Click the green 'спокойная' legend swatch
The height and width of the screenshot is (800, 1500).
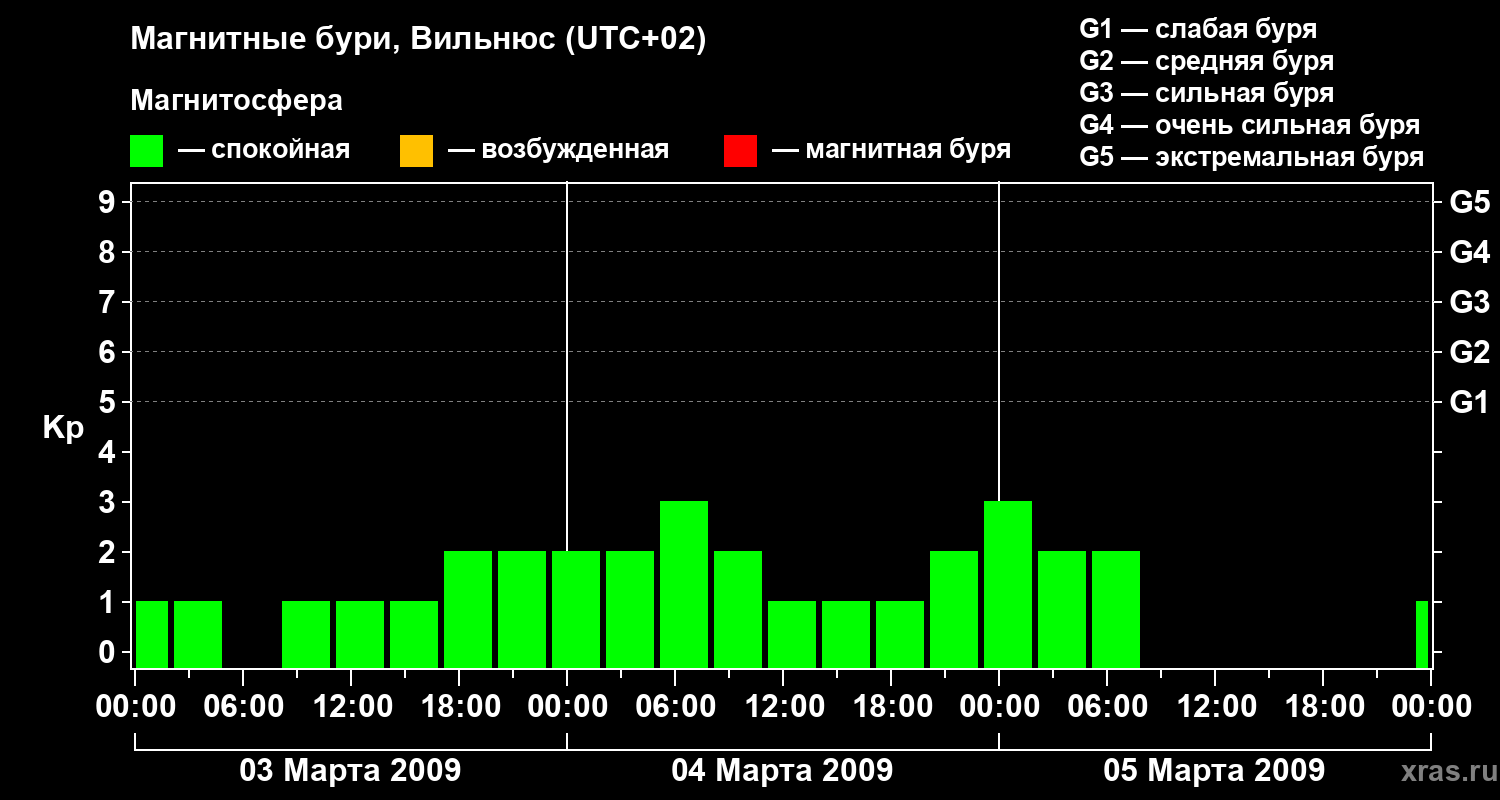point(147,151)
